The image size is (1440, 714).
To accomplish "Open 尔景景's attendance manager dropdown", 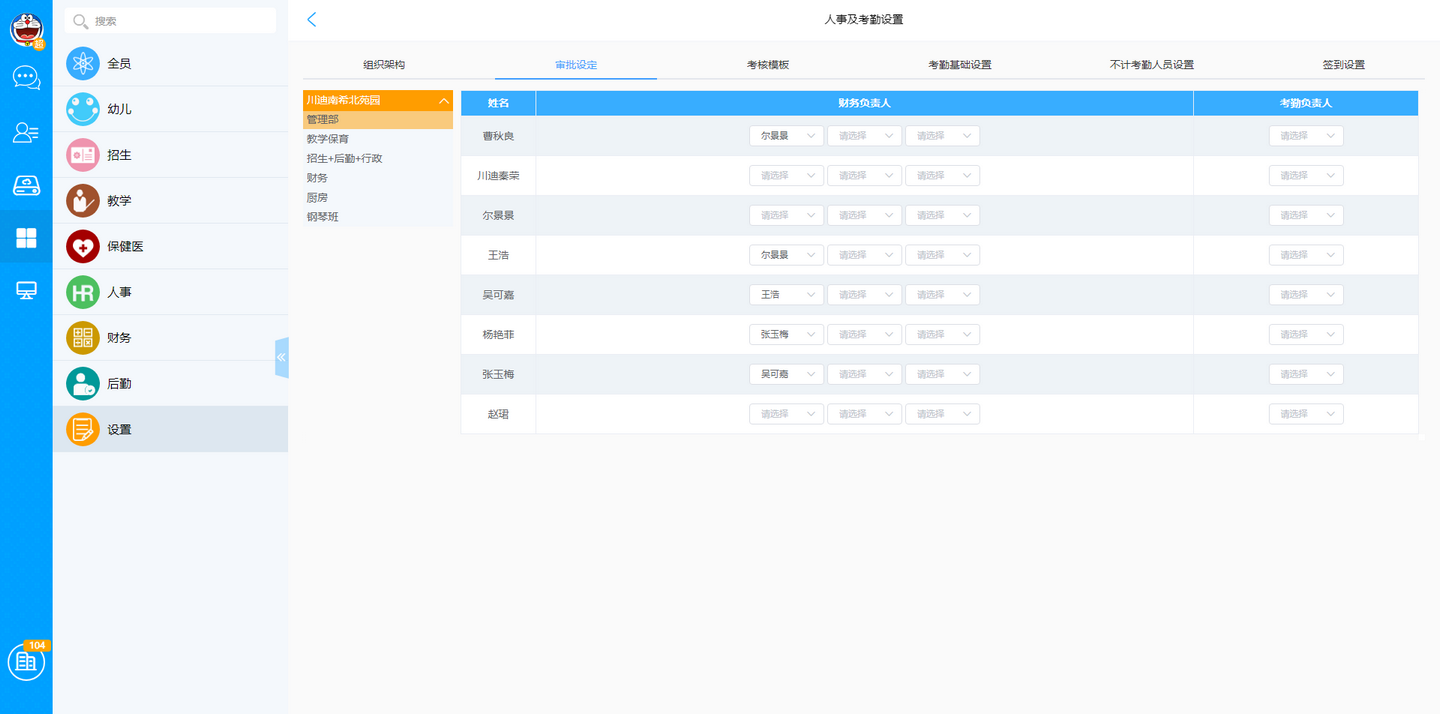I will click(x=1306, y=215).
